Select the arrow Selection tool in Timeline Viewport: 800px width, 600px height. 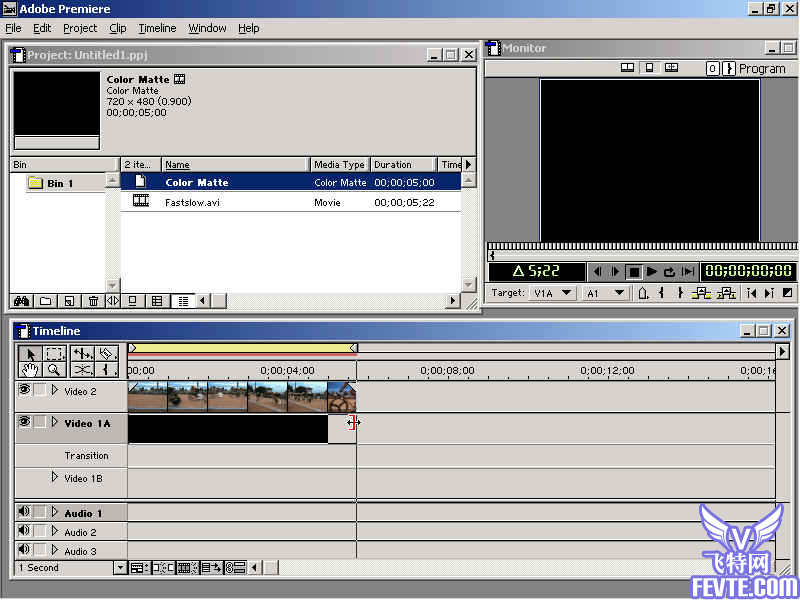coord(30,354)
